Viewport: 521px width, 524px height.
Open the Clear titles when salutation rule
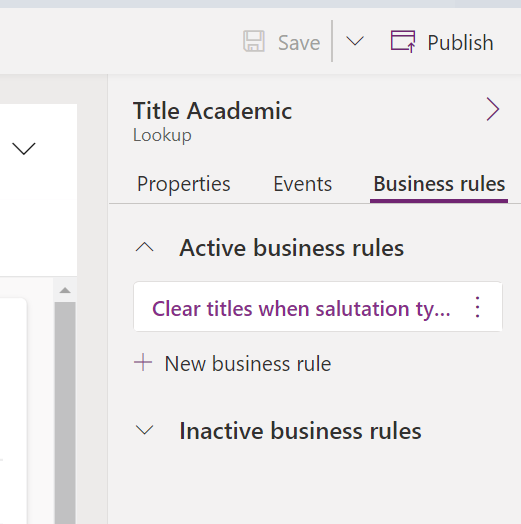tap(301, 308)
